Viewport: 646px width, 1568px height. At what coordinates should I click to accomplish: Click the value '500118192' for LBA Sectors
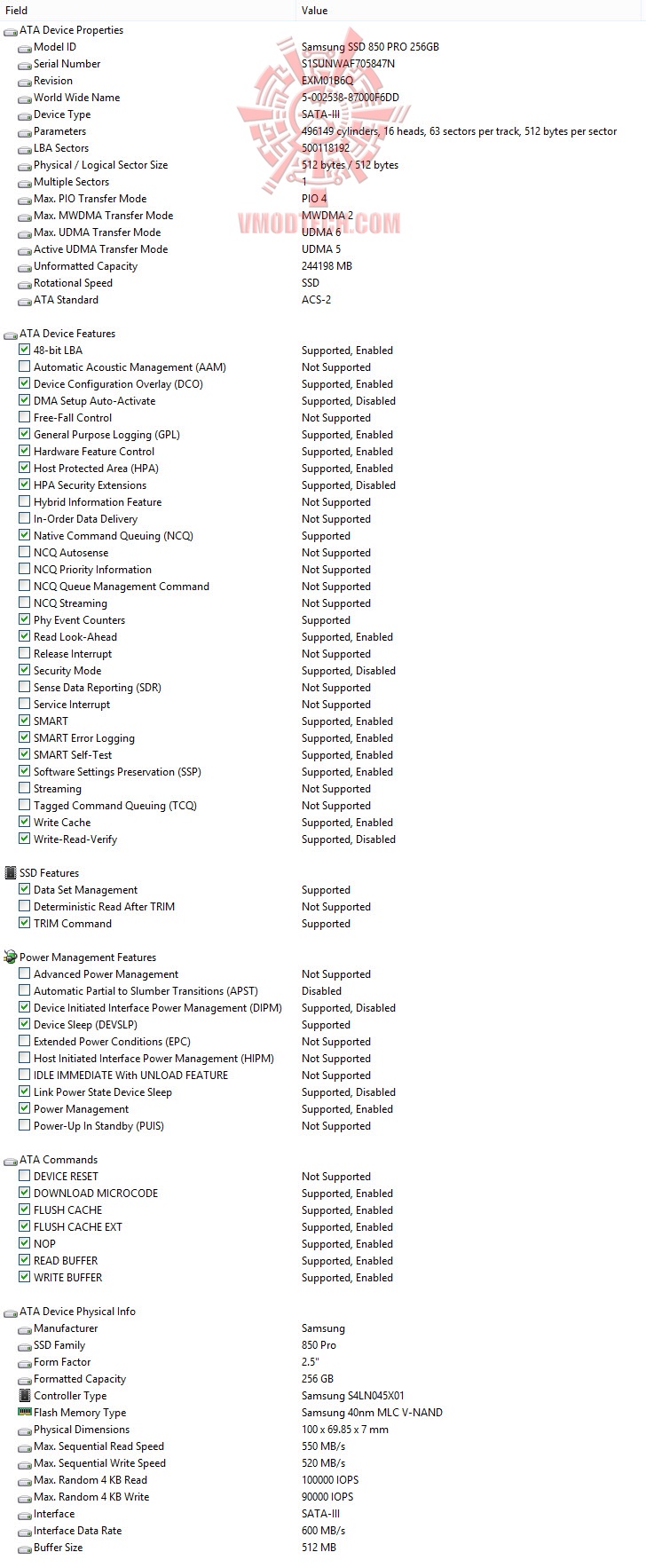tap(326, 148)
